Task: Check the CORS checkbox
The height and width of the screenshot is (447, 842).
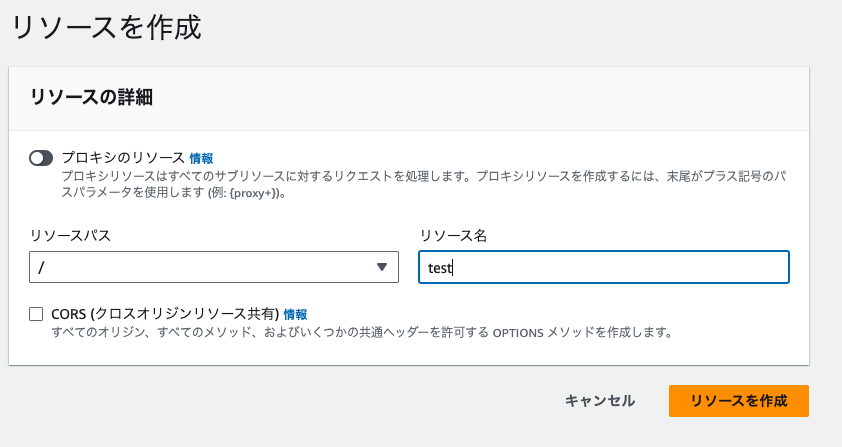Action: 36,314
